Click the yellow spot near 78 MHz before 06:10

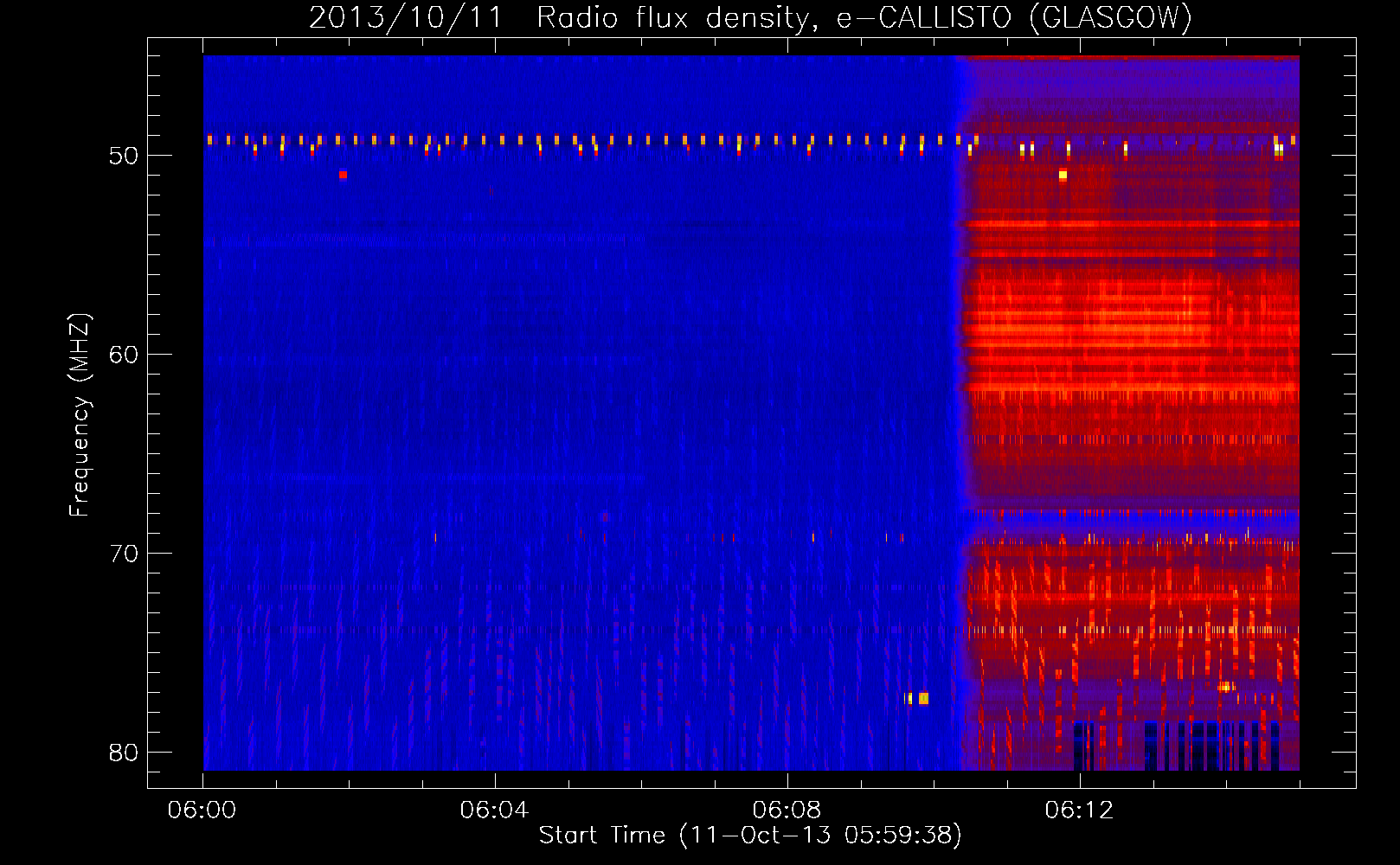pos(923,698)
